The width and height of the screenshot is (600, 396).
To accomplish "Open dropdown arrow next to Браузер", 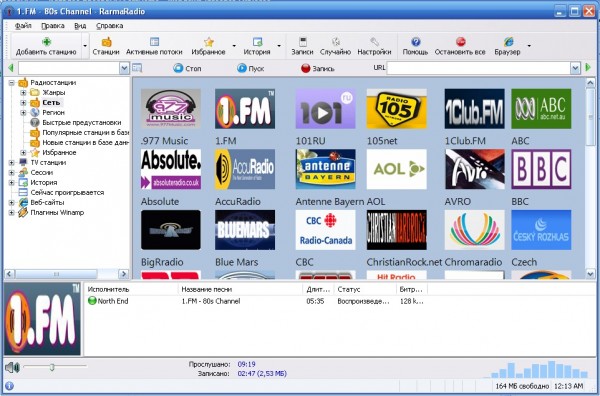I will coord(529,46).
